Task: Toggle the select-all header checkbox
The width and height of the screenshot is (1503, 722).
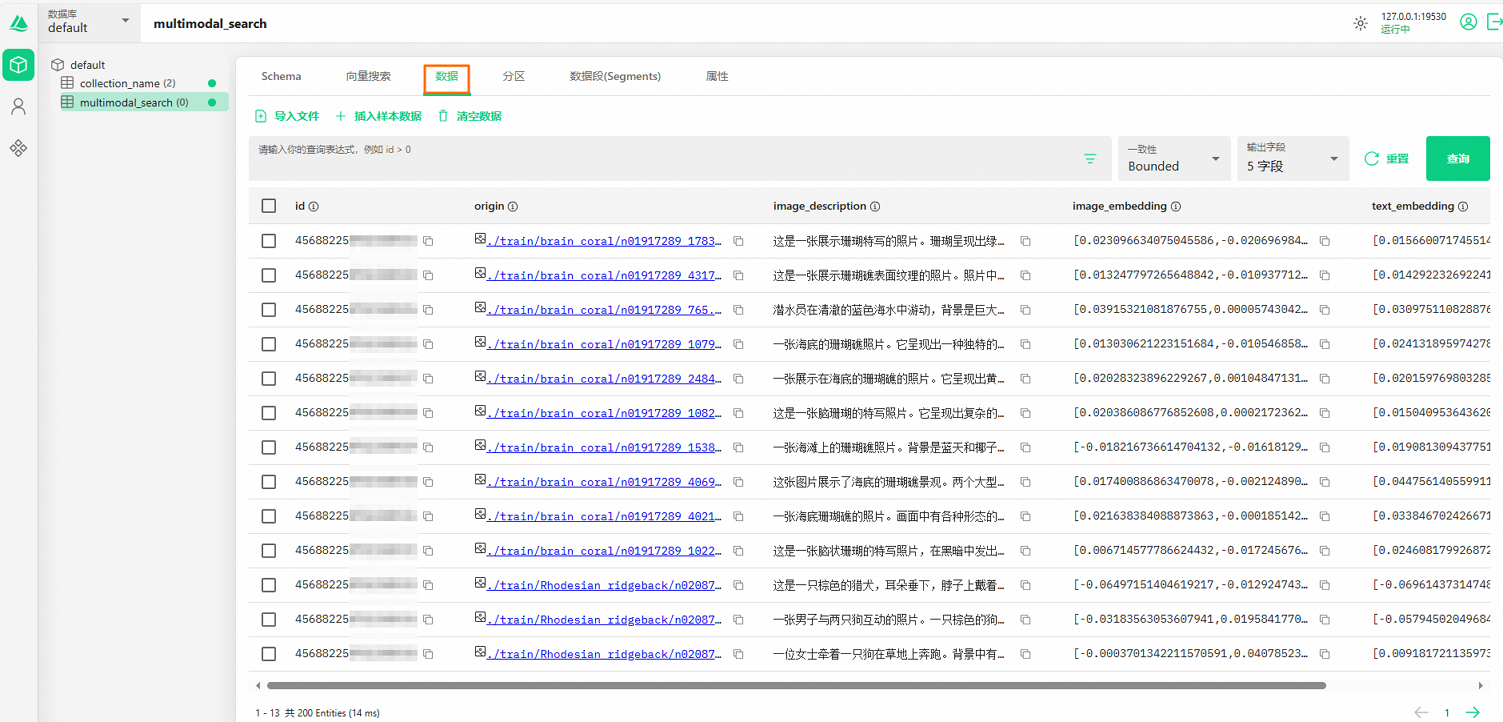Action: coord(269,206)
